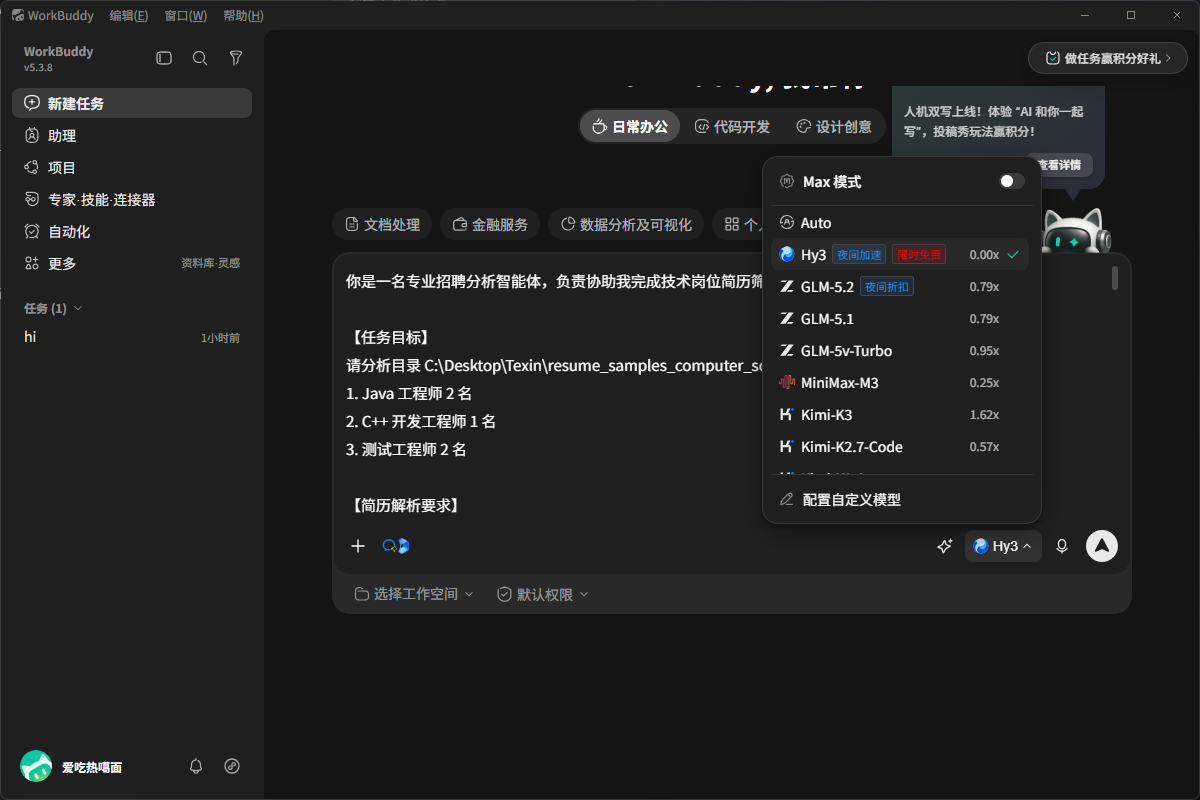
Task: Click the 查看详情 button in banner
Action: [x=1060, y=165]
